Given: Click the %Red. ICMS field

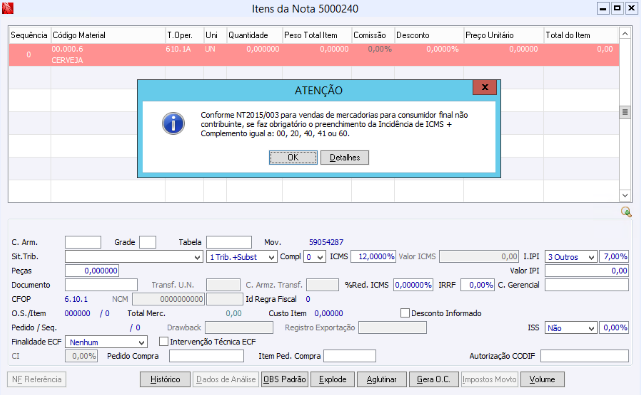Looking at the screenshot, I should [413, 285].
